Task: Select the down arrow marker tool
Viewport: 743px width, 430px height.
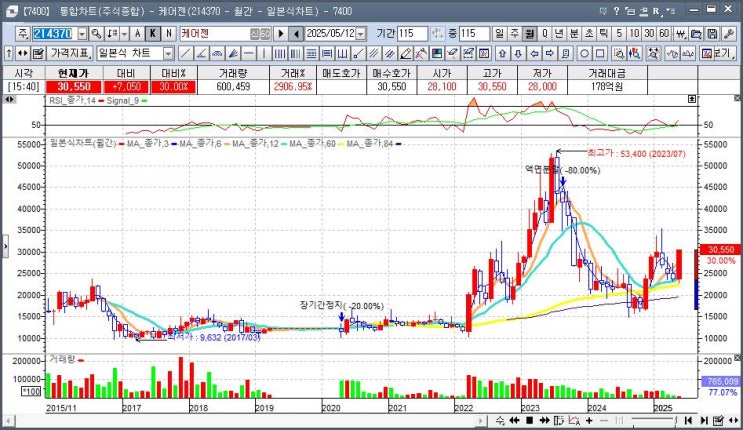Action: point(518,53)
